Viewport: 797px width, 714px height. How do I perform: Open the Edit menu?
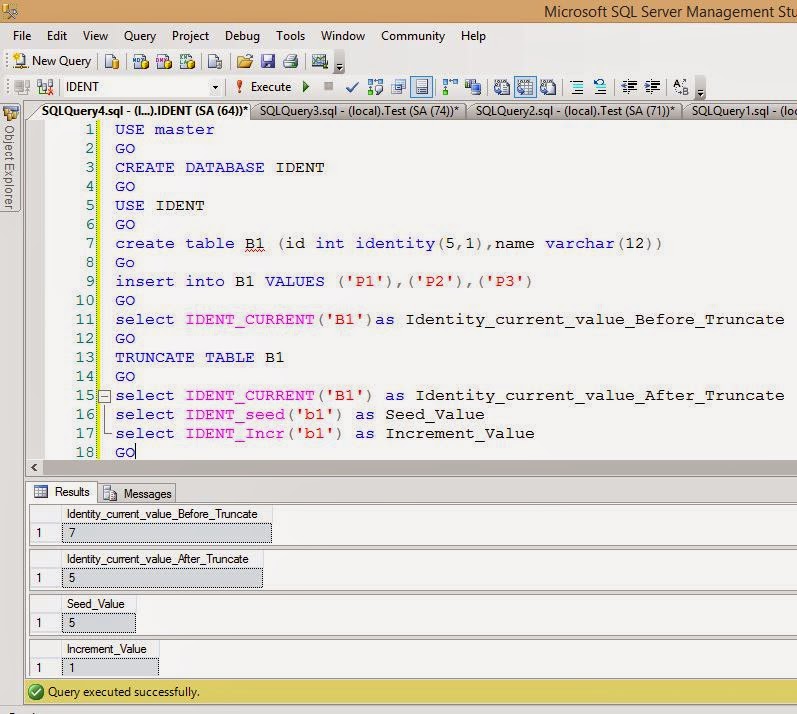(x=57, y=36)
